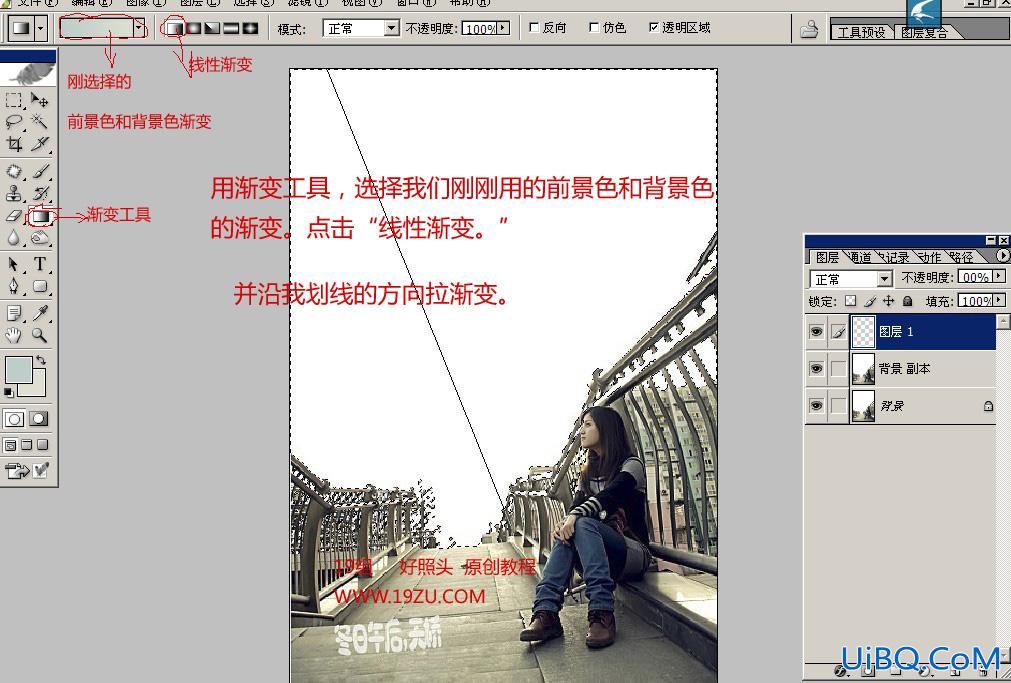Open the File Browser icon in options bar
Viewport: 1011px width, 683px height.
pyautogui.click(x=809, y=29)
